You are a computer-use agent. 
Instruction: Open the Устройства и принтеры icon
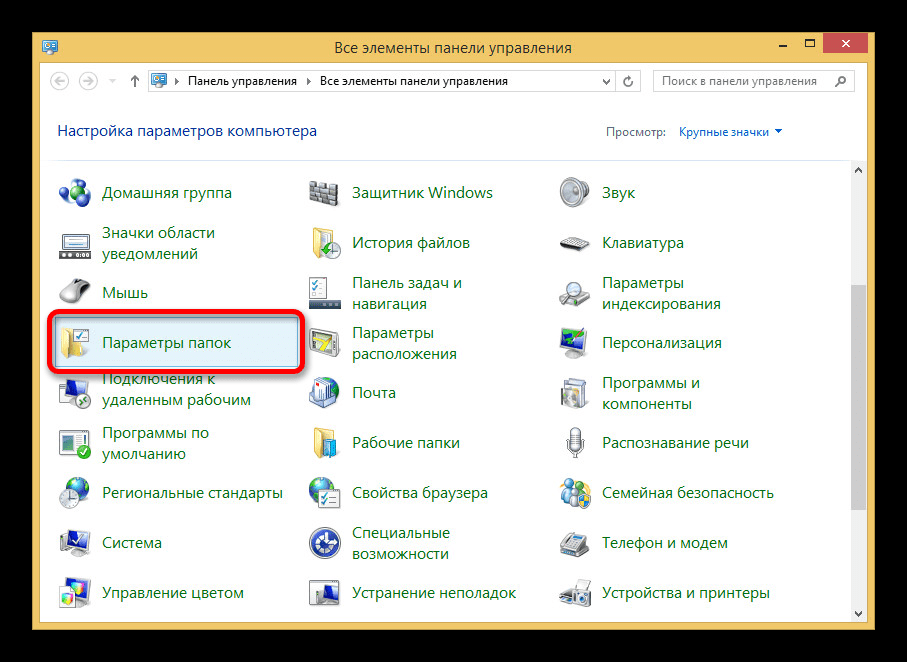click(x=575, y=593)
